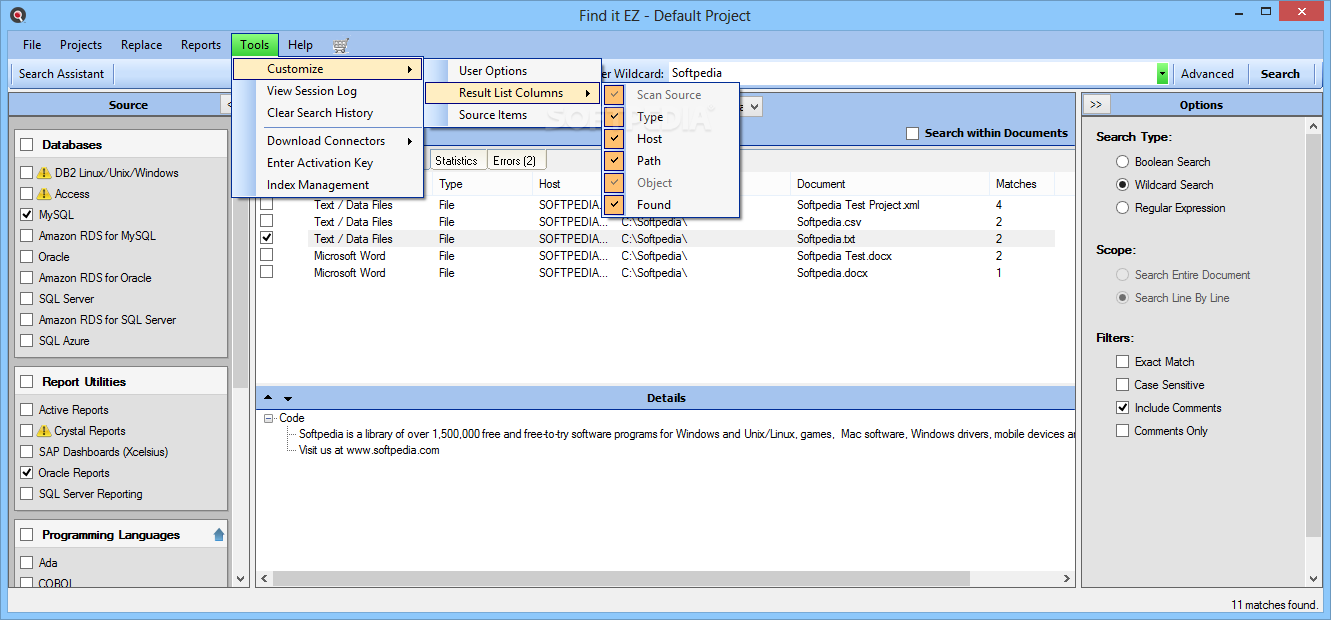
Task: Enable Search within Documents checkbox
Action: click(912, 133)
